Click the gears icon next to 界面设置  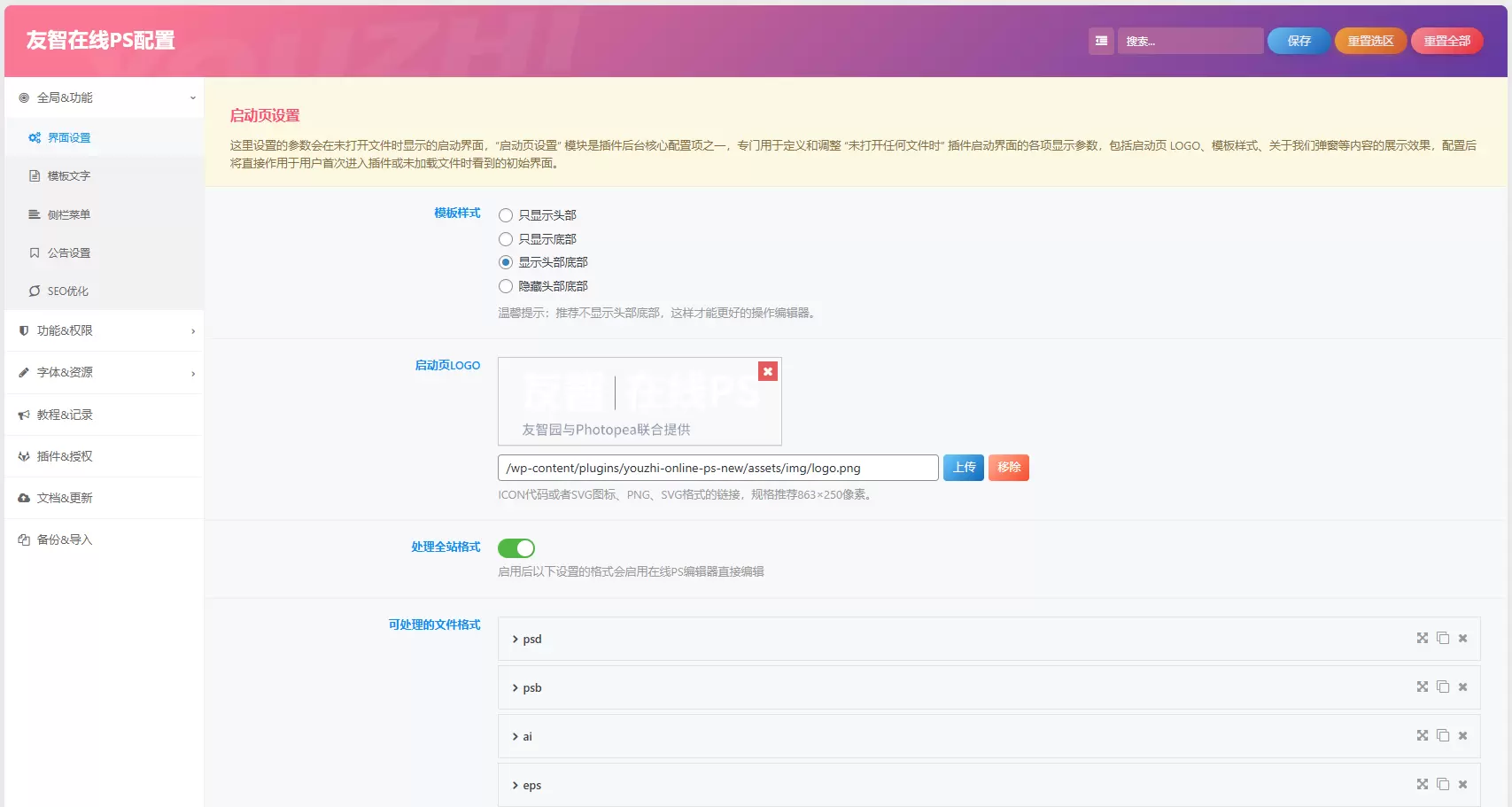[35, 137]
